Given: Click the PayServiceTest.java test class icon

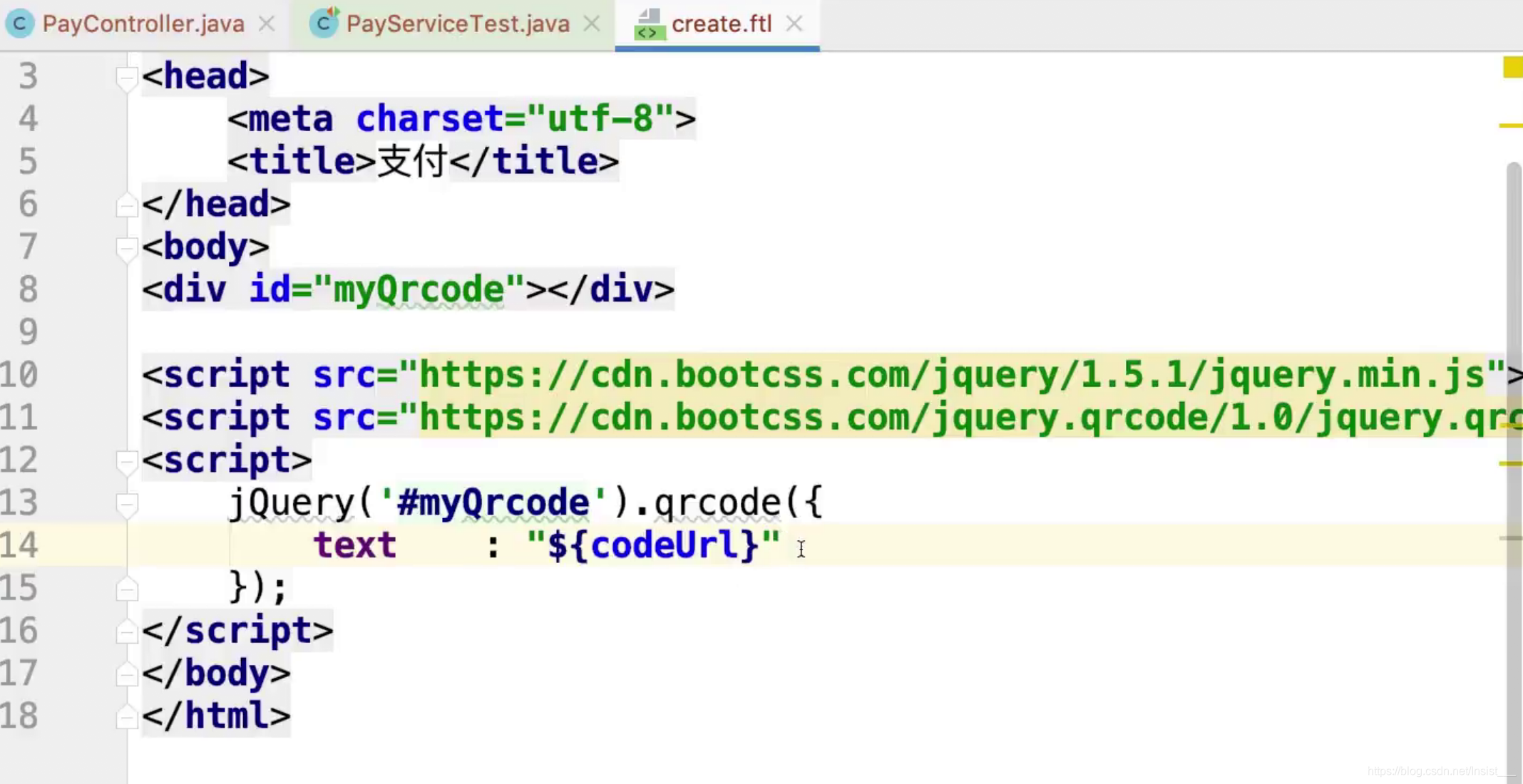Looking at the screenshot, I should click(x=324, y=23).
